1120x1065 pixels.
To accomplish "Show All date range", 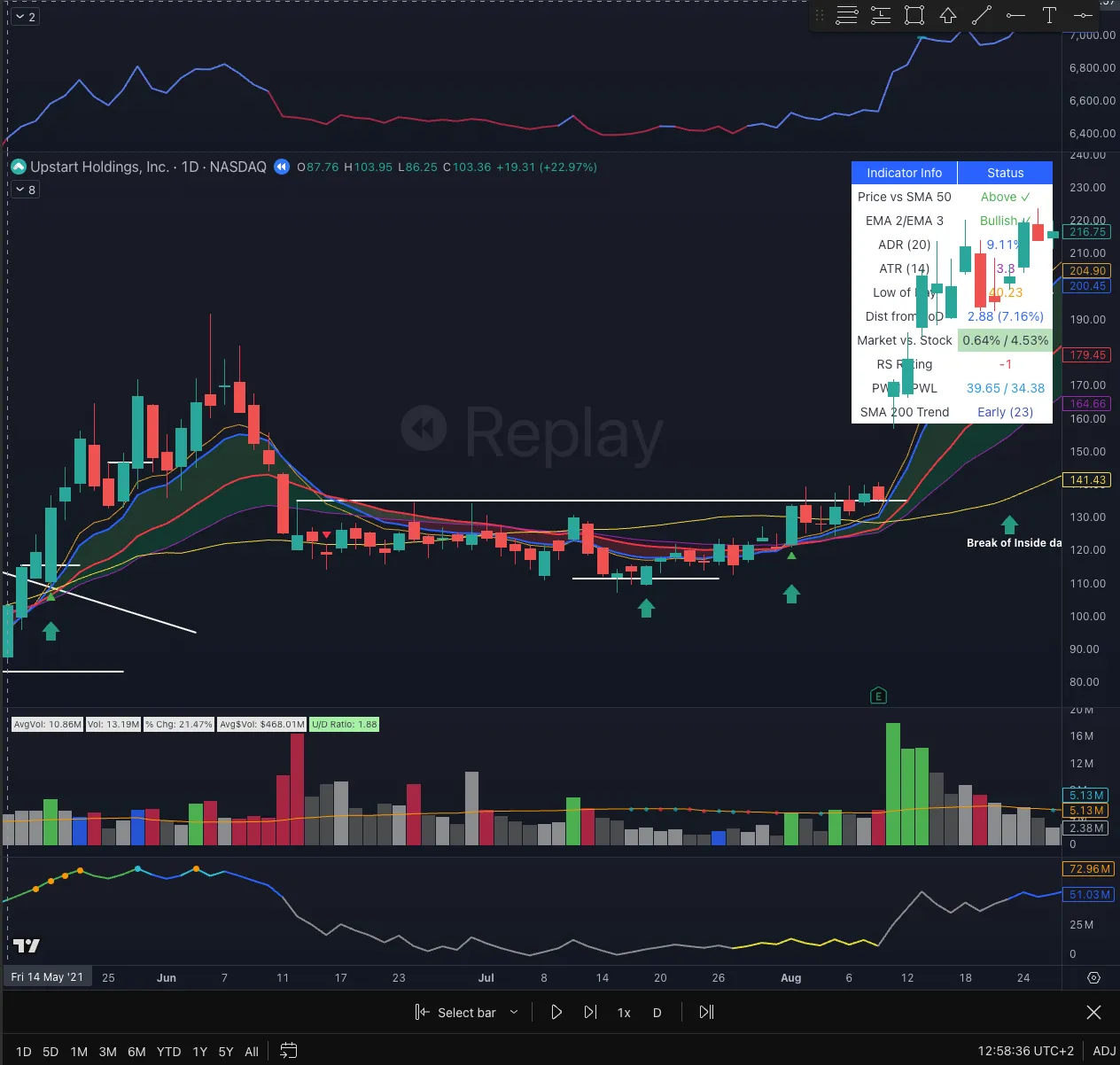I will 252,1052.
